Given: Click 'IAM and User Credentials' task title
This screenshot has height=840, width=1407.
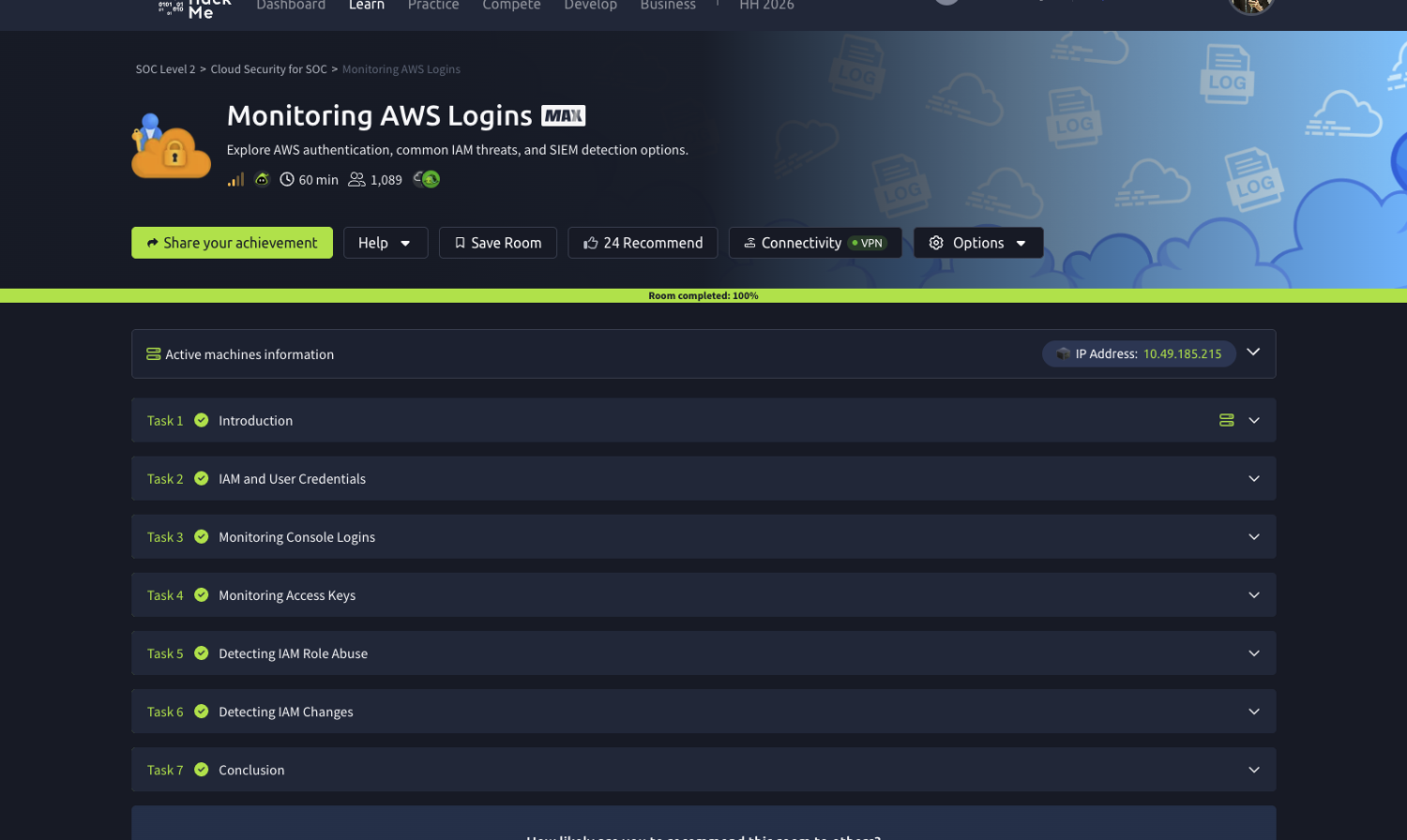Looking at the screenshot, I should (x=292, y=479).
